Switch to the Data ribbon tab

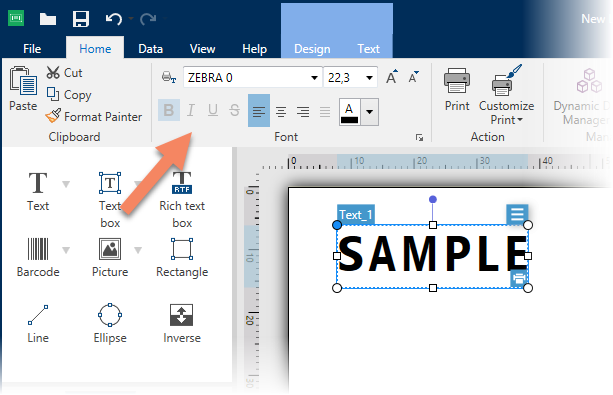[x=151, y=49]
